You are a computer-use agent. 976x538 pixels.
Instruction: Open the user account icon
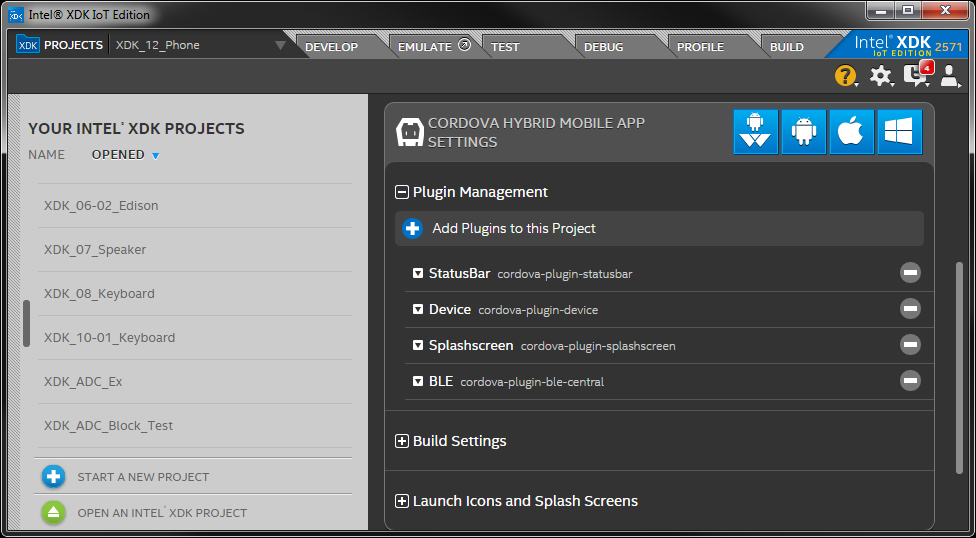point(950,76)
